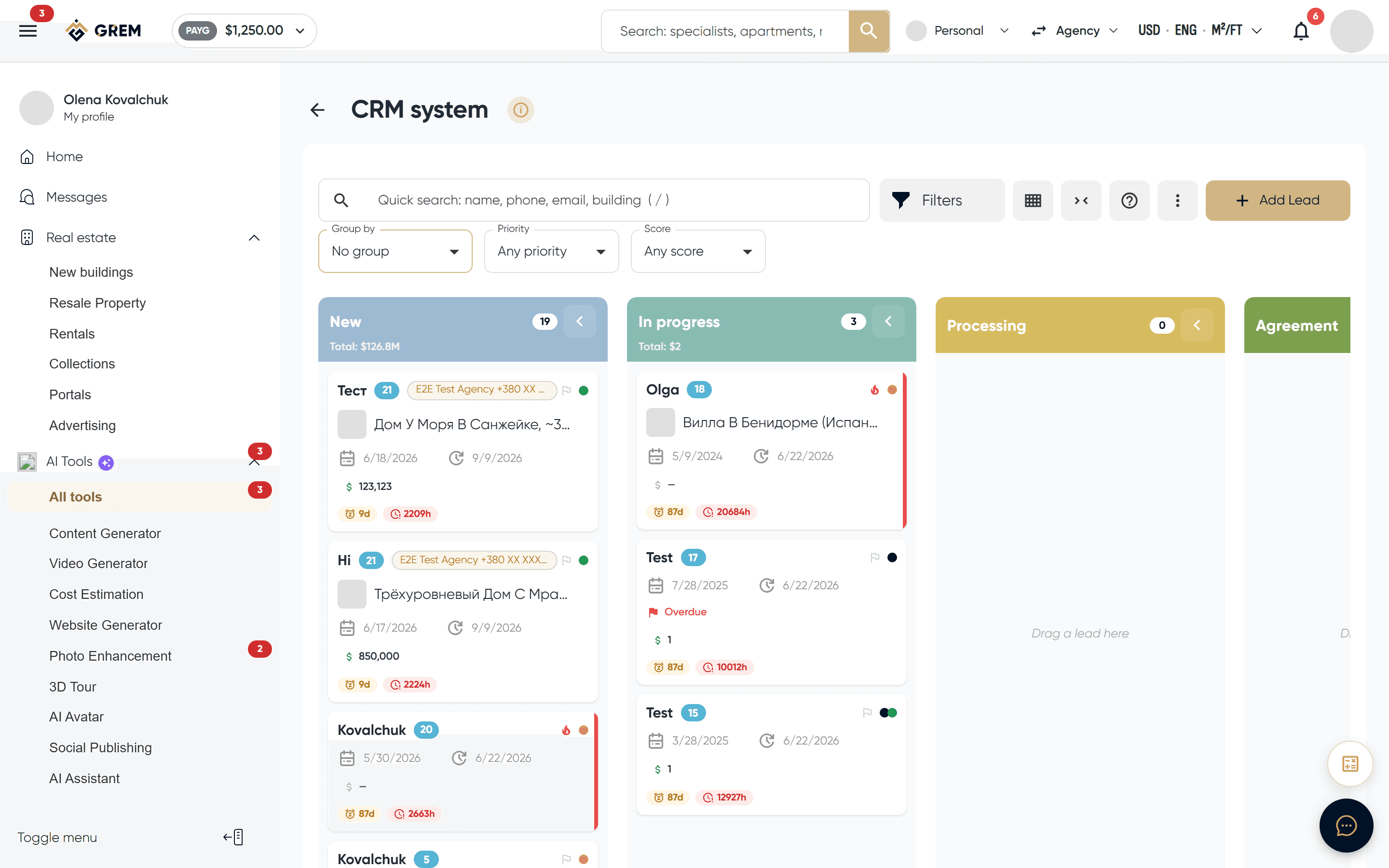This screenshot has width=1389, height=868.
Task: Open Rentals section
Action: click(72, 334)
